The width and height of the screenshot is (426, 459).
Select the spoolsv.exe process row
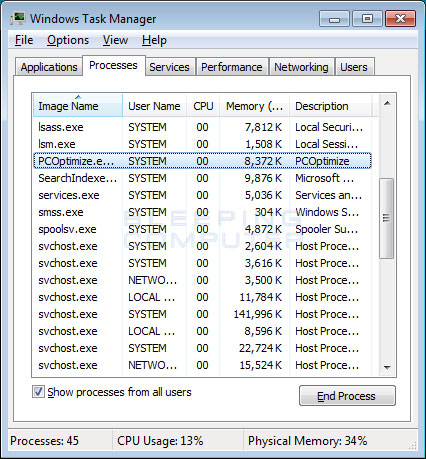pos(202,229)
